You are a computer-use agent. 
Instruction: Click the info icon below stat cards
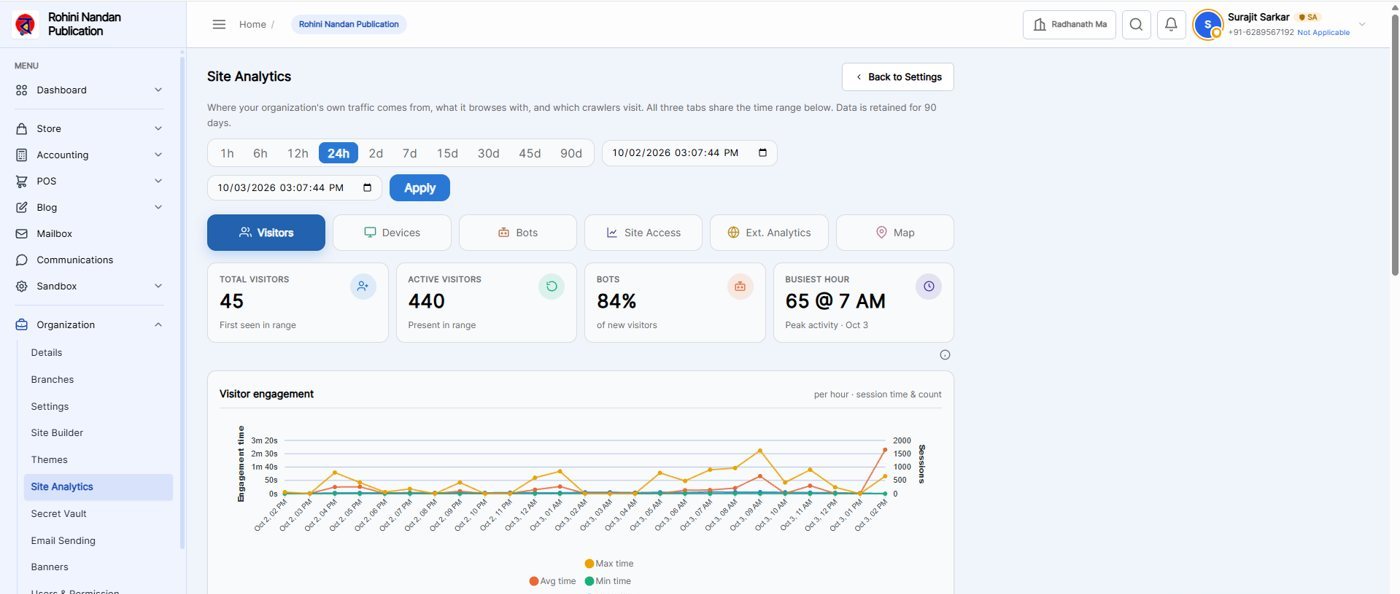(x=945, y=355)
